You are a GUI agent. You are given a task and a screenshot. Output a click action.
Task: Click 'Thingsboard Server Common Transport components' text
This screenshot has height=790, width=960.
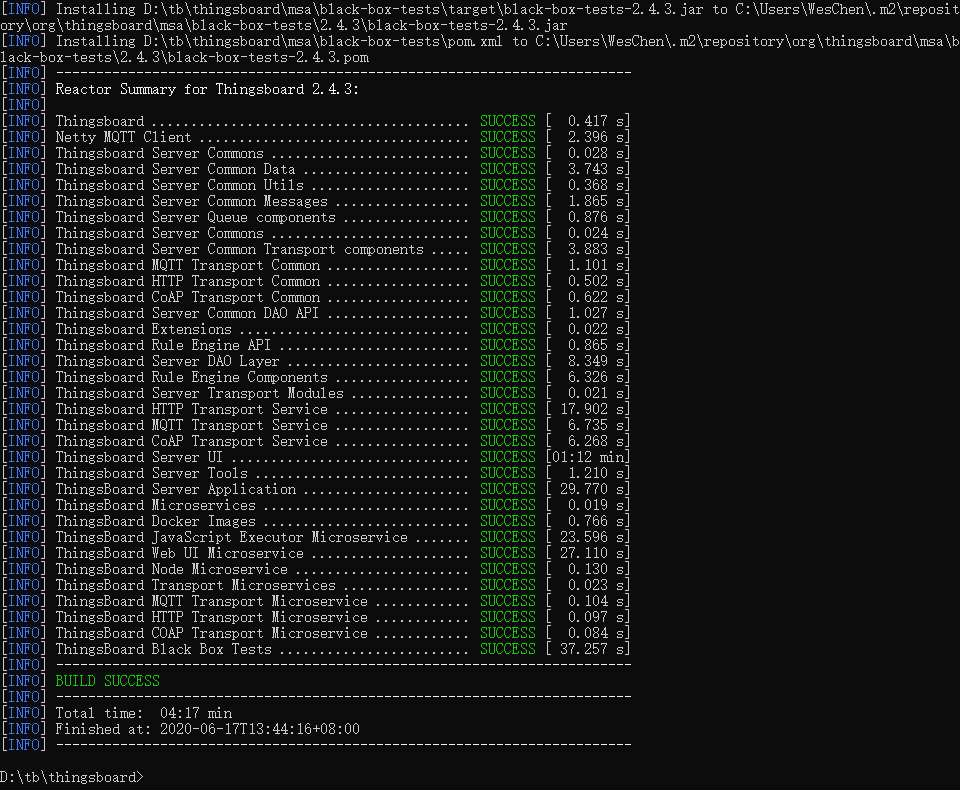click(239, 249)
